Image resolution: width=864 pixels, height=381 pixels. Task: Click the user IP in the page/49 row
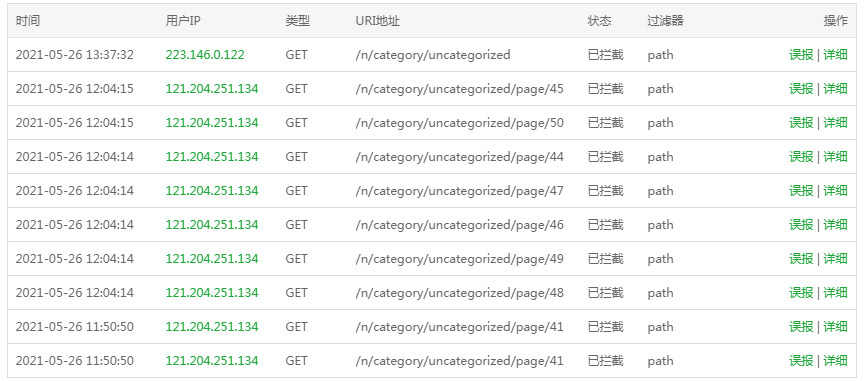(x=212, y=259)
